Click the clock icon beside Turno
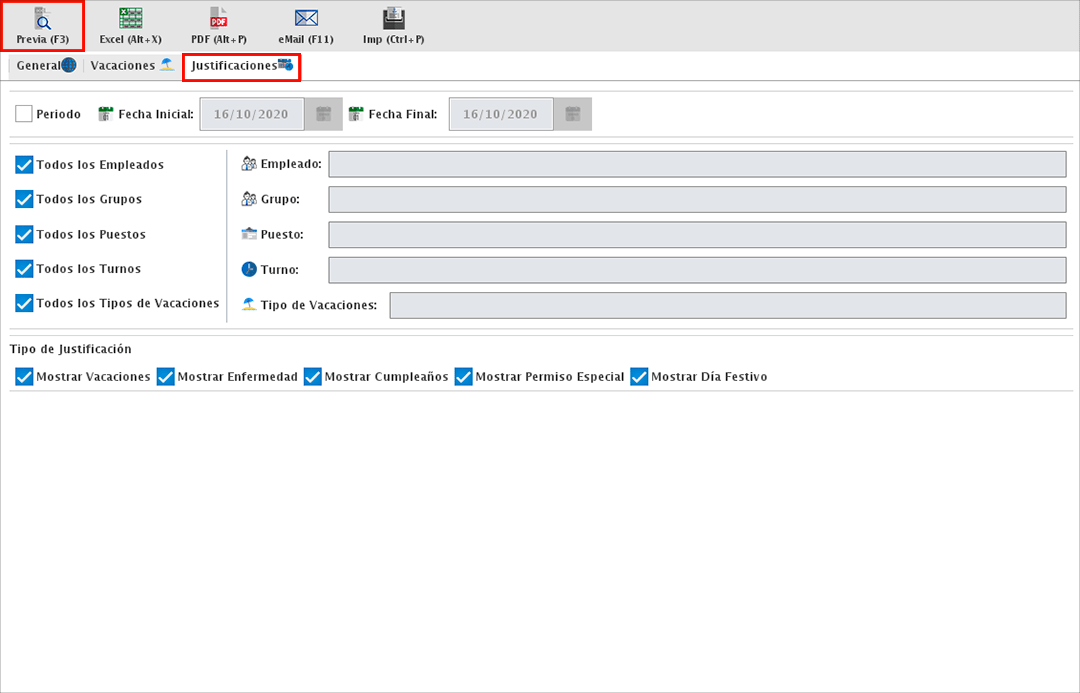The height and width of the screenshot is (693, 1080). (x=249, y=269)
